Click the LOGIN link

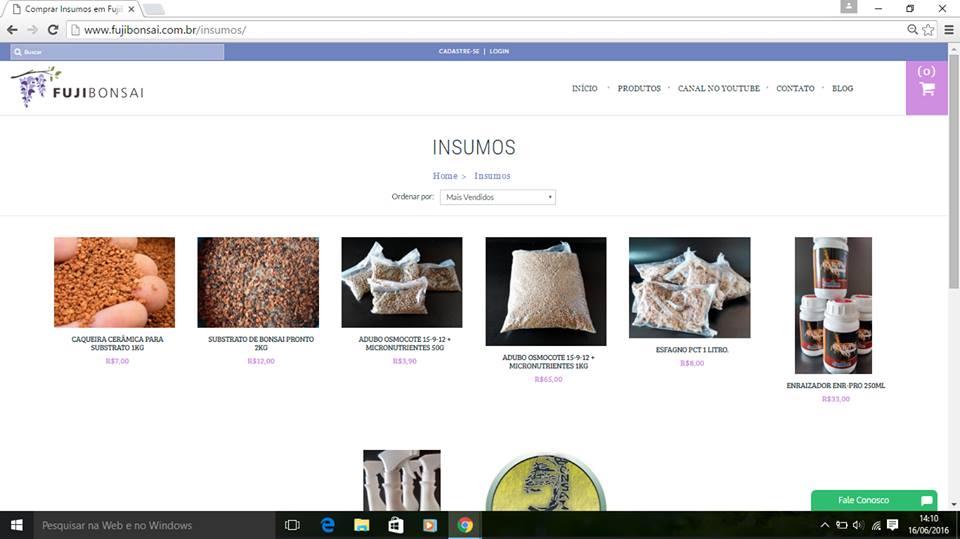tap(499, 51)
